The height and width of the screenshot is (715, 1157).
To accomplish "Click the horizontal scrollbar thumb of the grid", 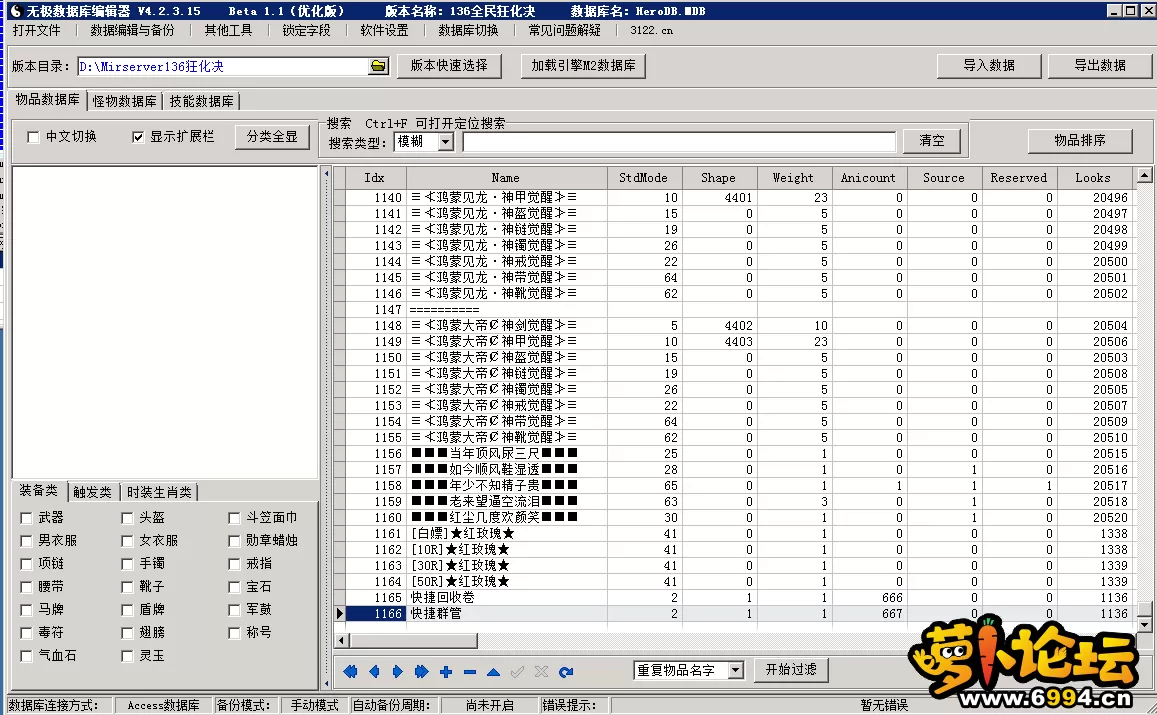I will point(412,640).
